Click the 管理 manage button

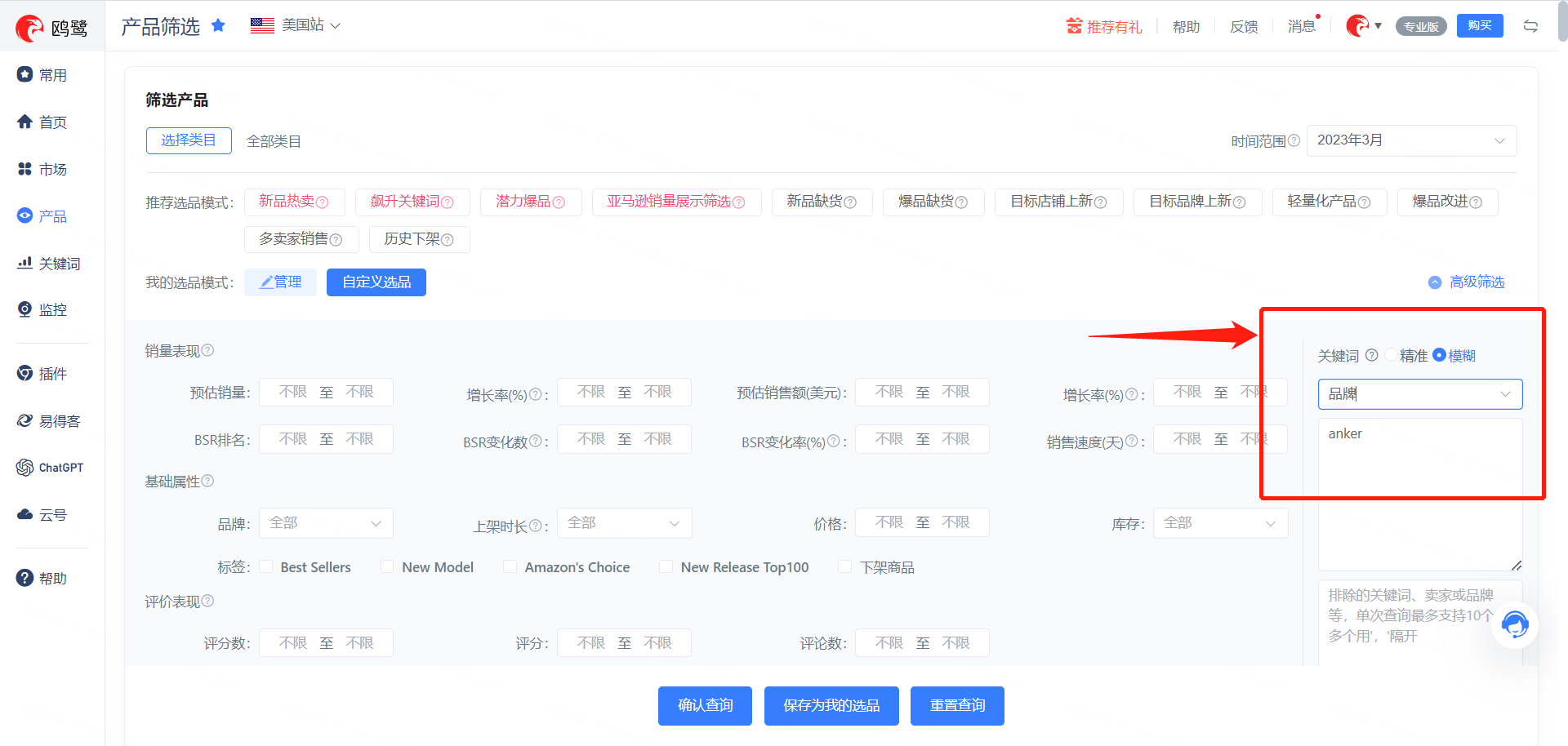pos(280,282)
